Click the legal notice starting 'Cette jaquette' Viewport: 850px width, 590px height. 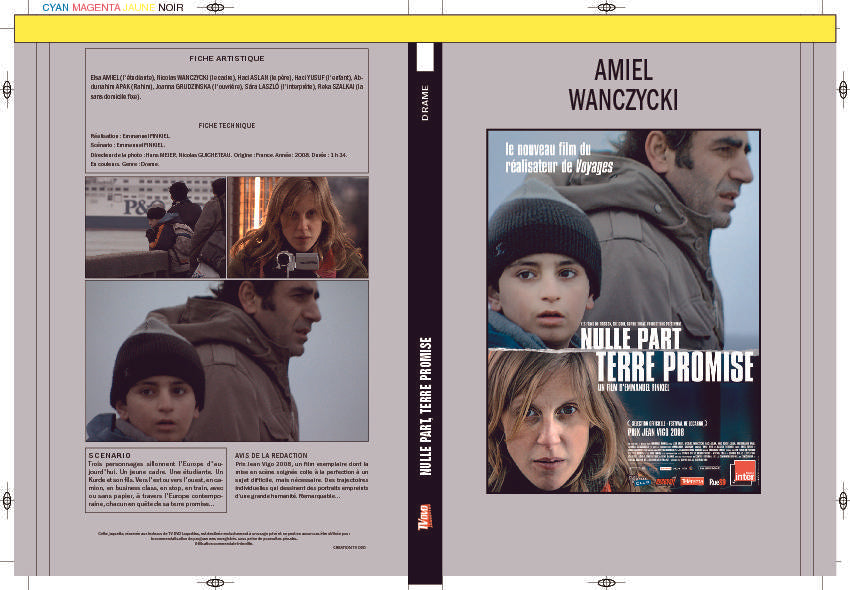[224, 538]
